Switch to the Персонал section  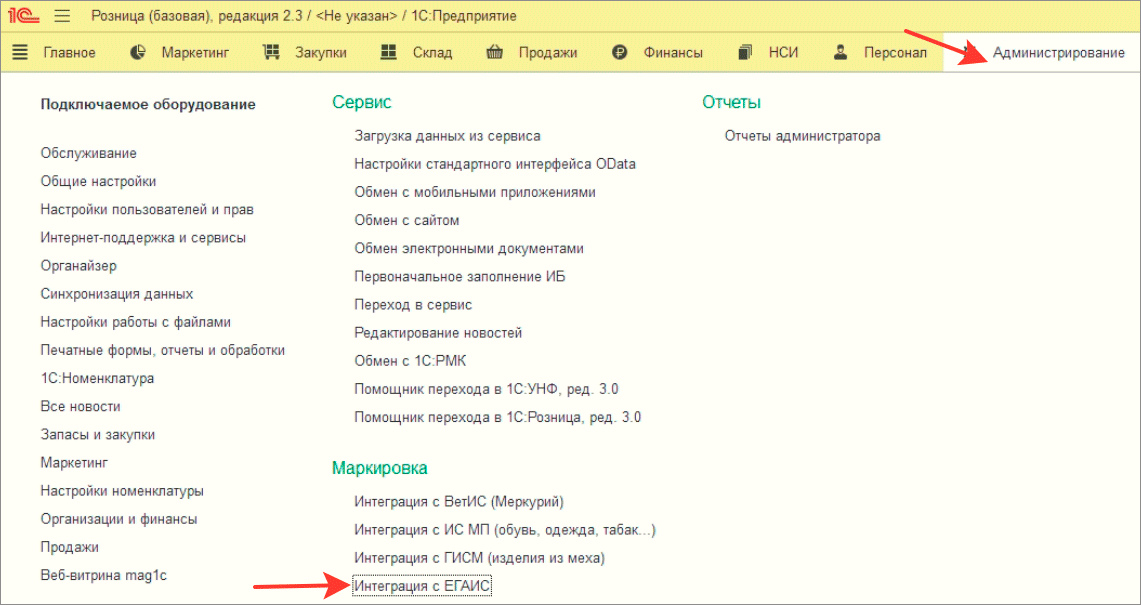click(895, 52)
